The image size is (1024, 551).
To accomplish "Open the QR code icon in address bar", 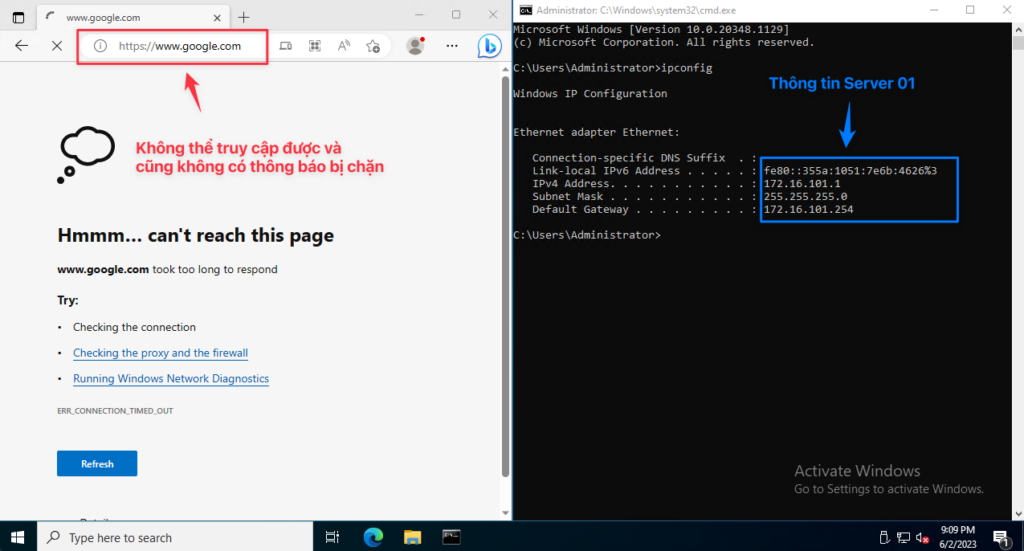I will click(315, 46).
